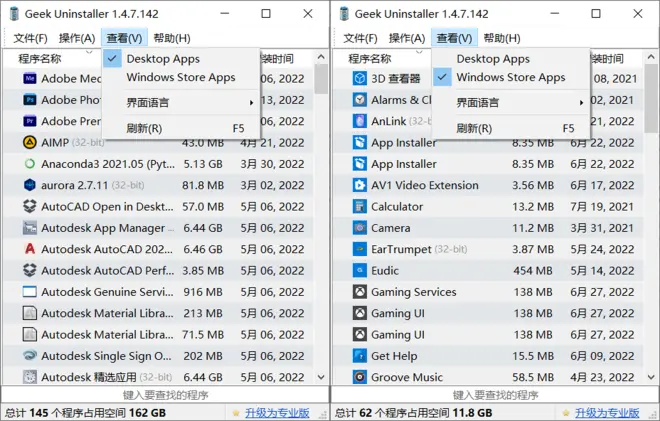Select the Autodesk Material Library 71.5 MB row
Screen dimensions: 660x421
pyautogui.click(x=159, y=335)
